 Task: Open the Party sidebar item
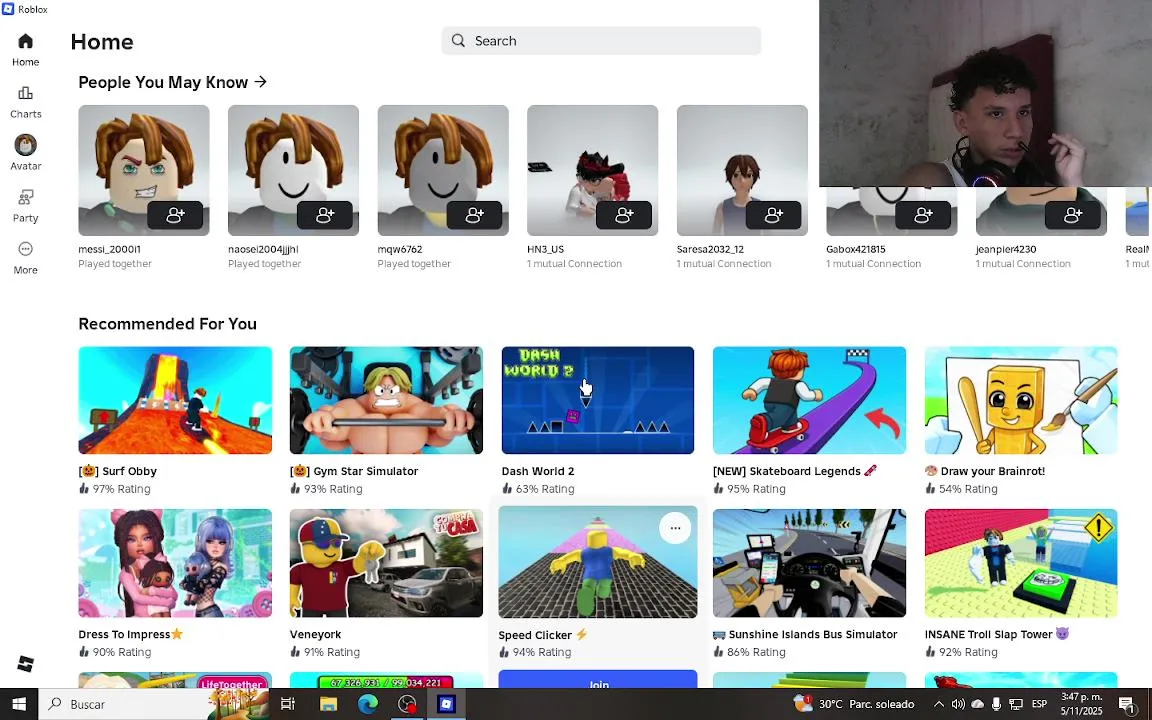(25, 206)
